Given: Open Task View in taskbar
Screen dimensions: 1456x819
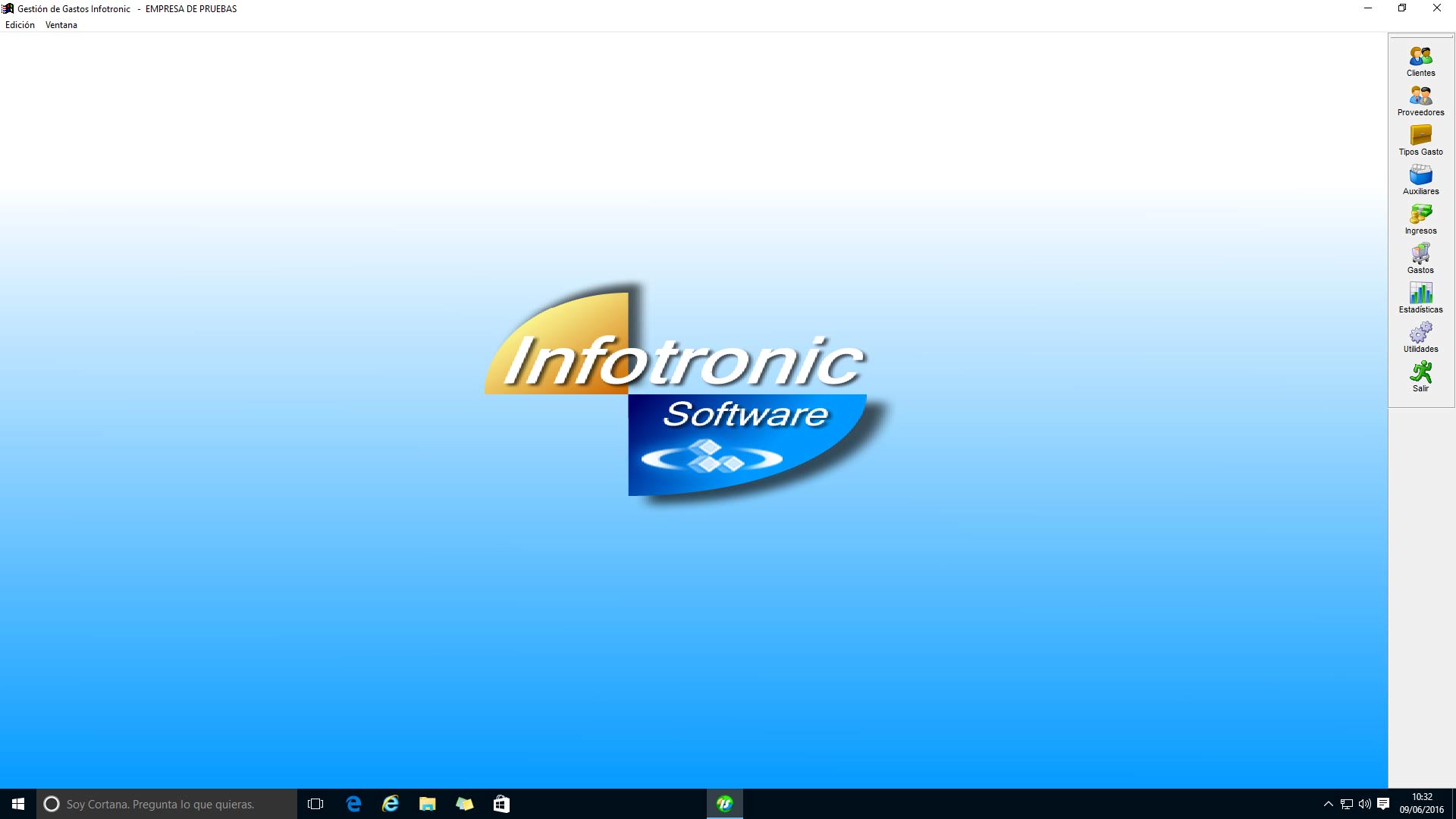Looking at the screenshot, I should coord(315,804).
